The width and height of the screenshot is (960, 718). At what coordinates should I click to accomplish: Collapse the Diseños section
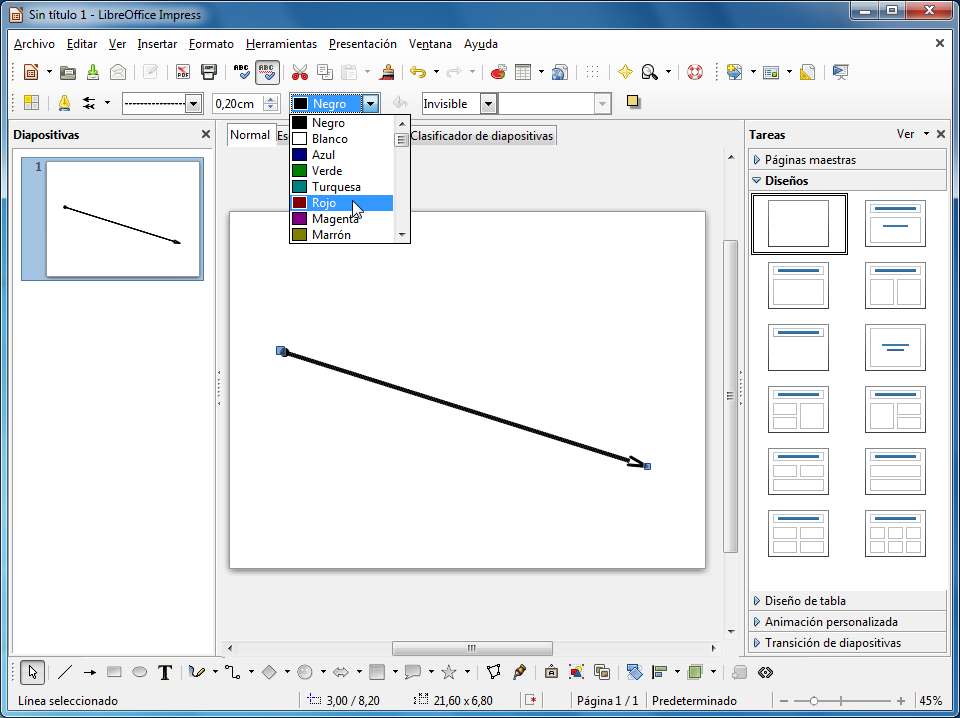[x=847, y=181]
